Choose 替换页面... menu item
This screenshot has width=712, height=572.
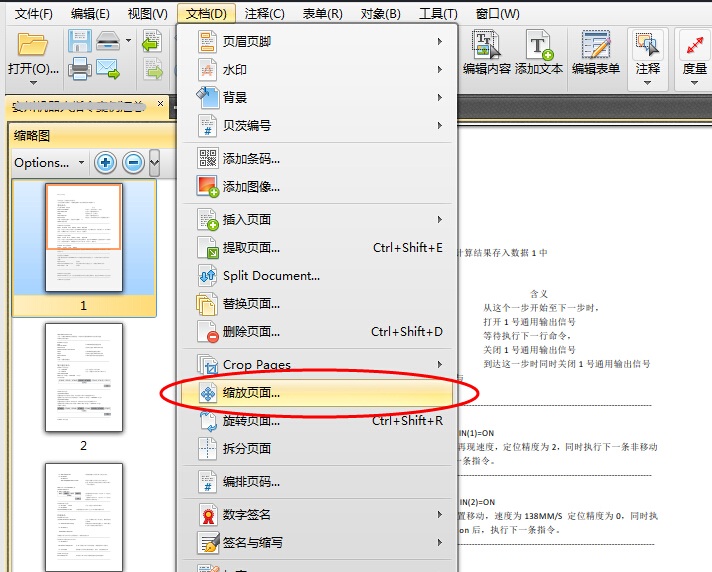tap(317, 304)
